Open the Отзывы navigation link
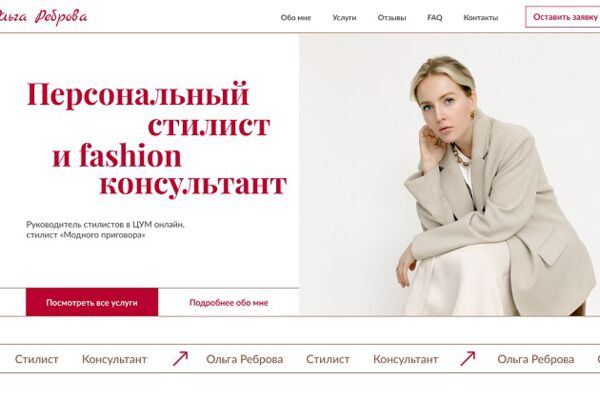 click(392, 18)
